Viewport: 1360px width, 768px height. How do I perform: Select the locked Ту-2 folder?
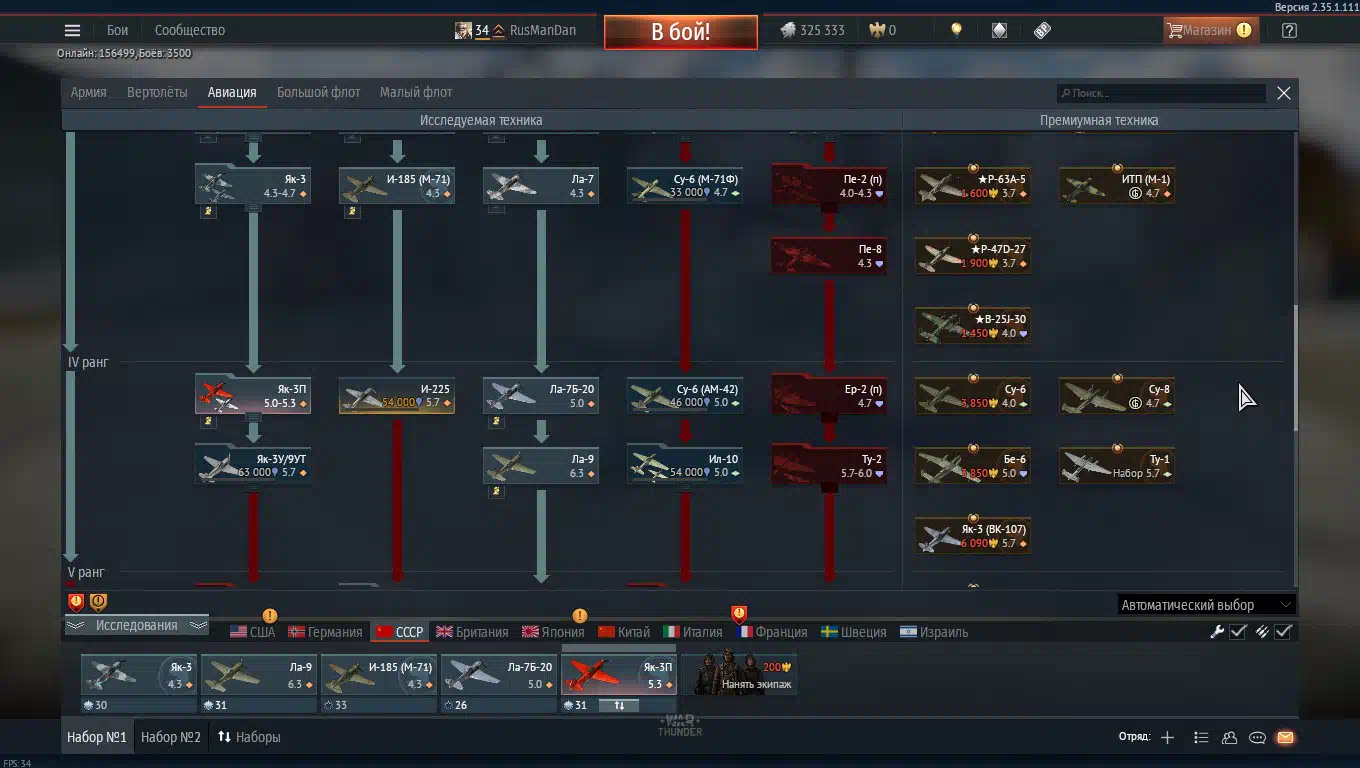(x=829, y=466)
